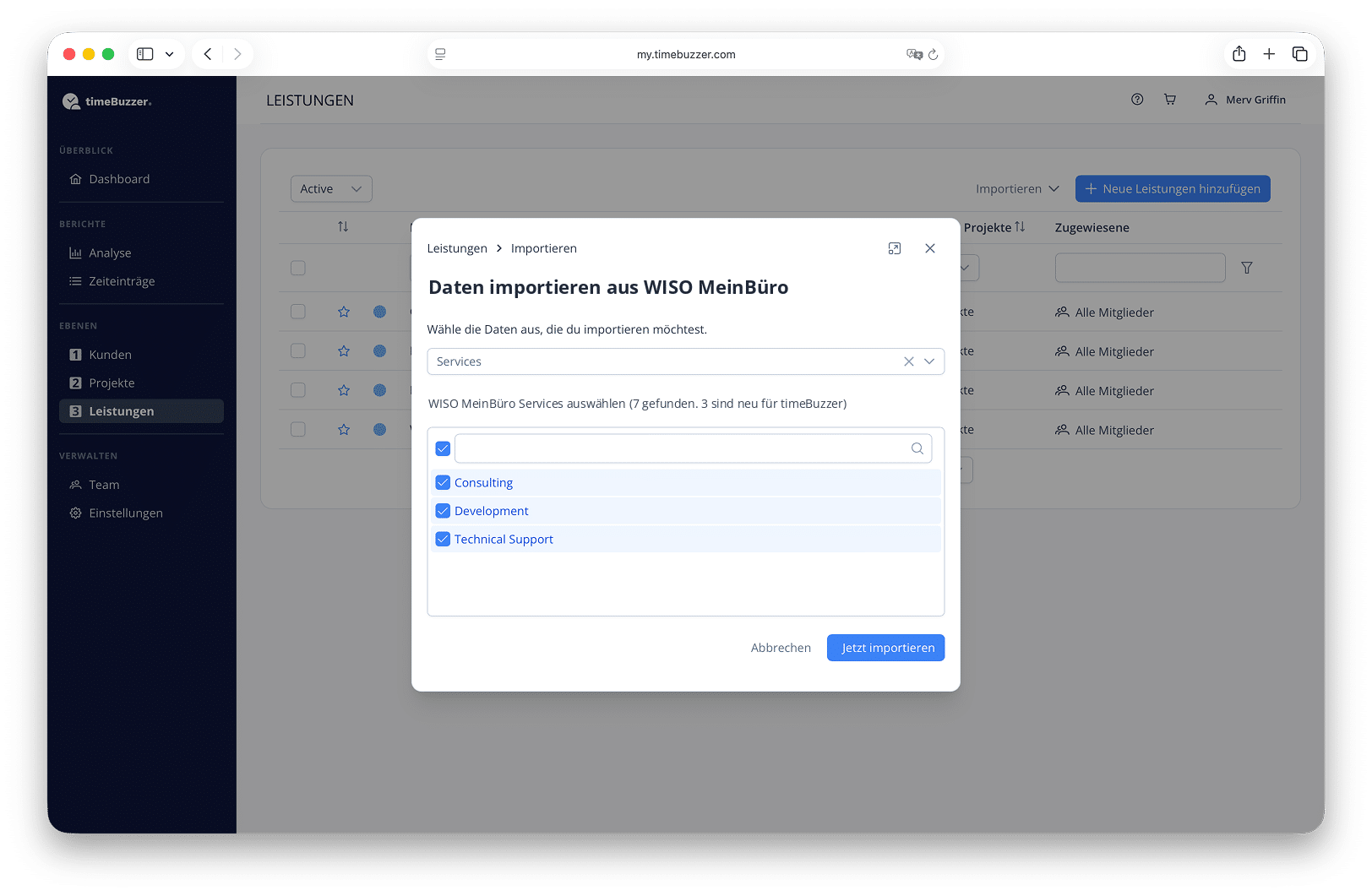The height and width of the screenshot is (896, 1372).
Task: Uncheck the Technical Support checkbox
Action: point(443,540)
